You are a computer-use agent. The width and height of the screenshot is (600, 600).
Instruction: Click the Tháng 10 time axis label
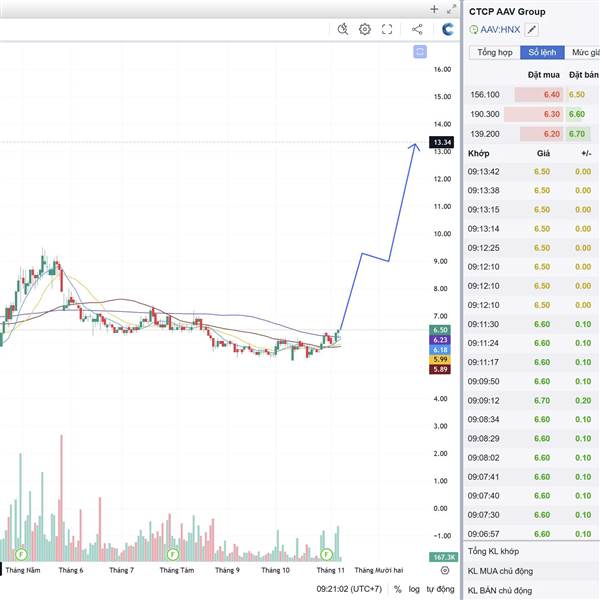click(x=276, y=570)
